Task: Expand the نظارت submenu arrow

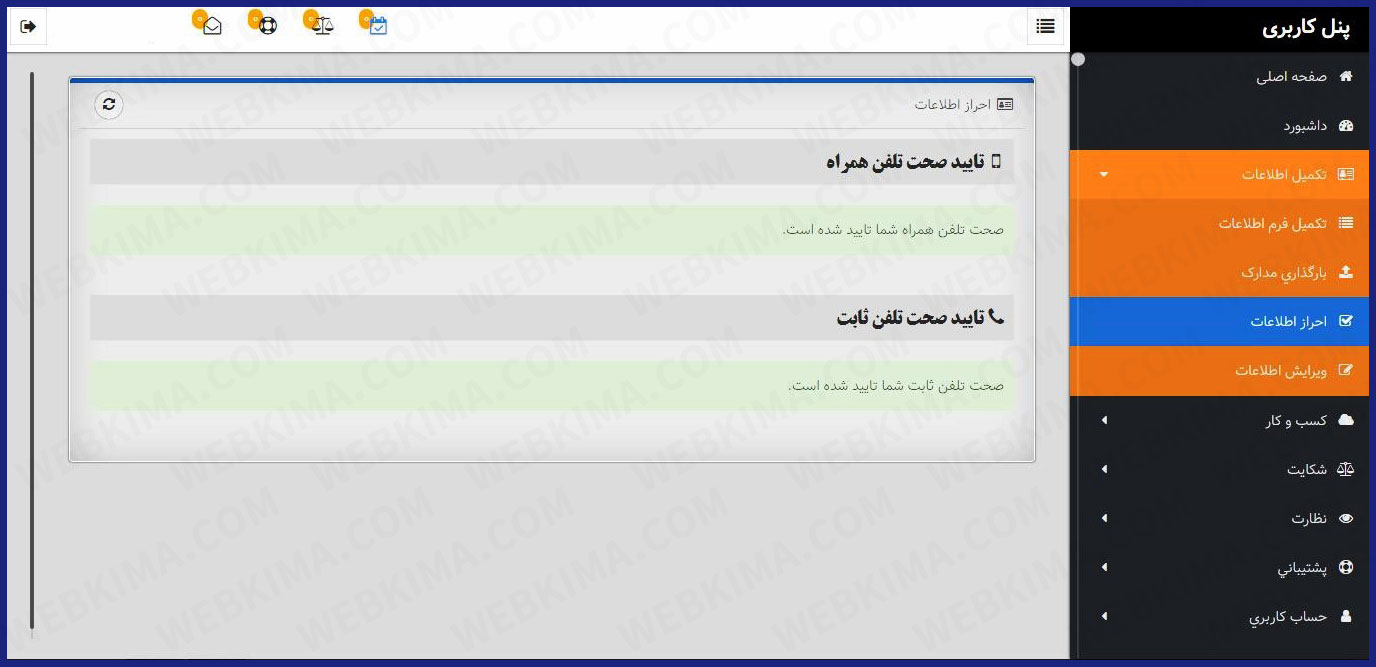Action: click(1104, 518)
